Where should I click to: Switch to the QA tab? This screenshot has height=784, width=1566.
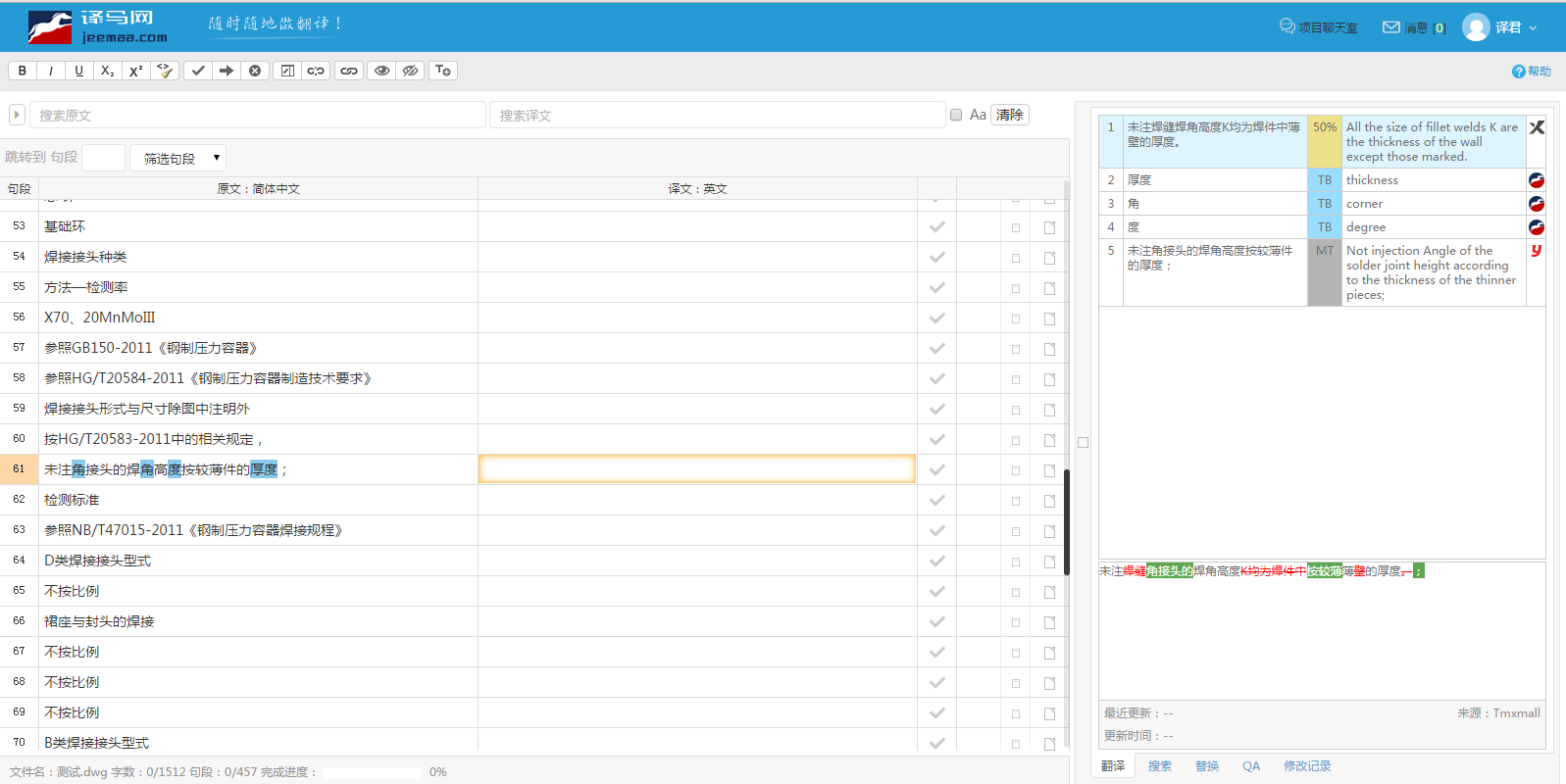1251,766
